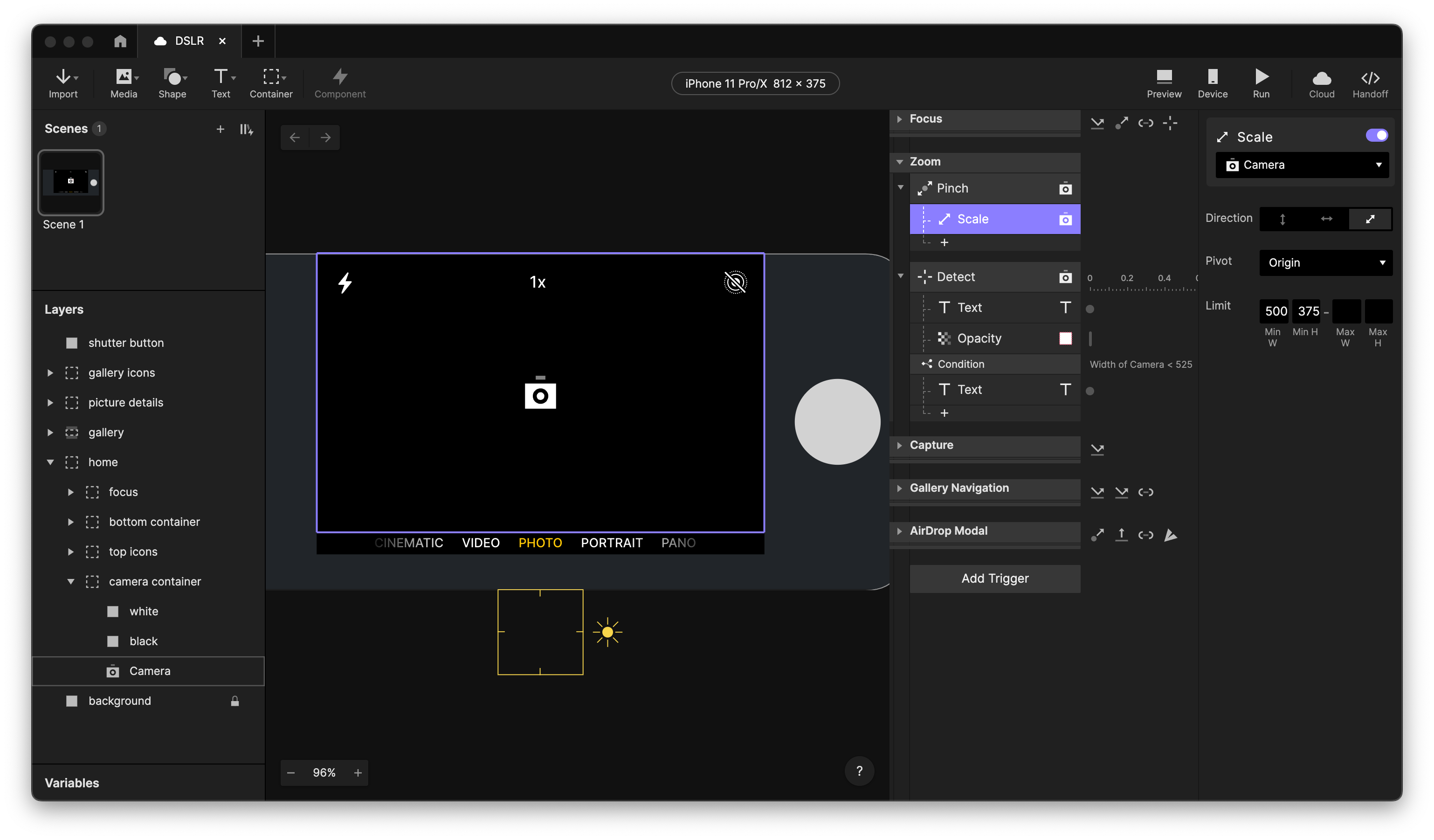Drag the Min W limit input field
Image resolution: width=1434 pixels, height=840 pixels.
click(x=1275, y=310)
